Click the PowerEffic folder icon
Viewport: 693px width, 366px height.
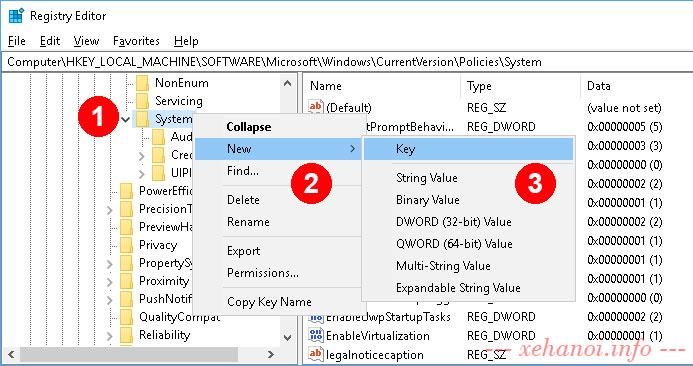pyautogui.click(x=126, y=191)
